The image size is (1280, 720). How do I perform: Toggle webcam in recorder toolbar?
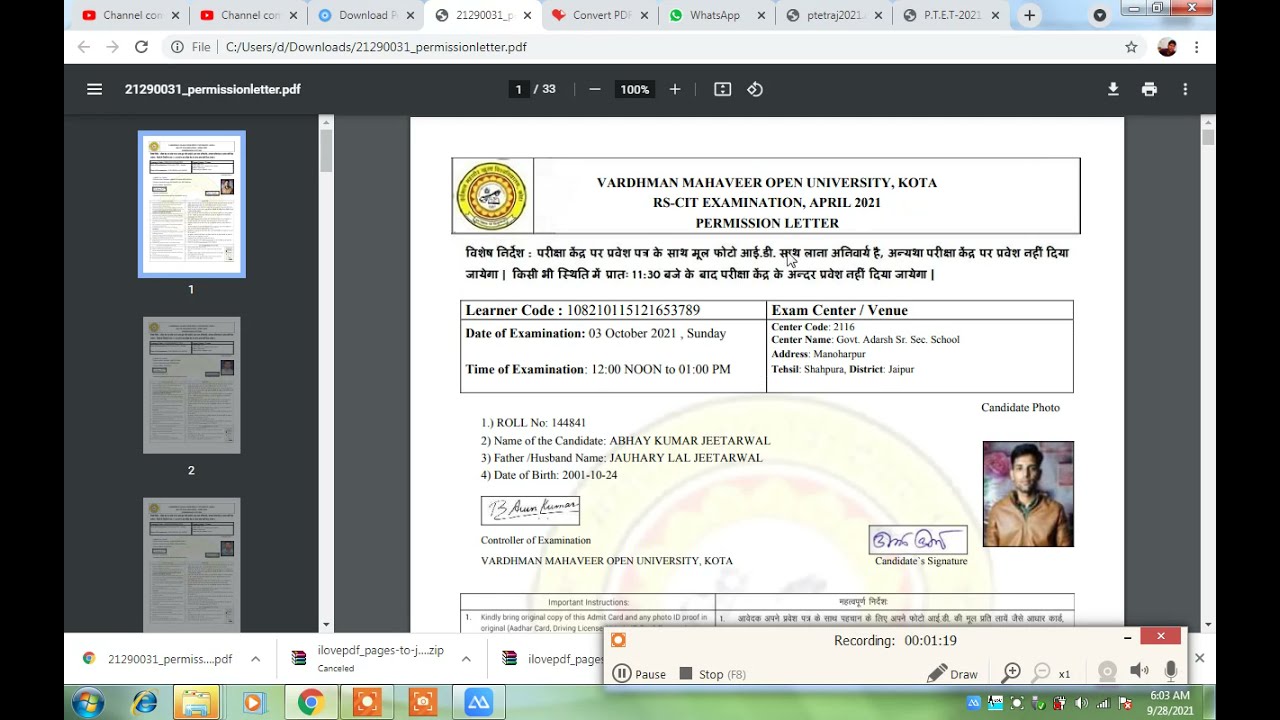tap(1107, 672)
